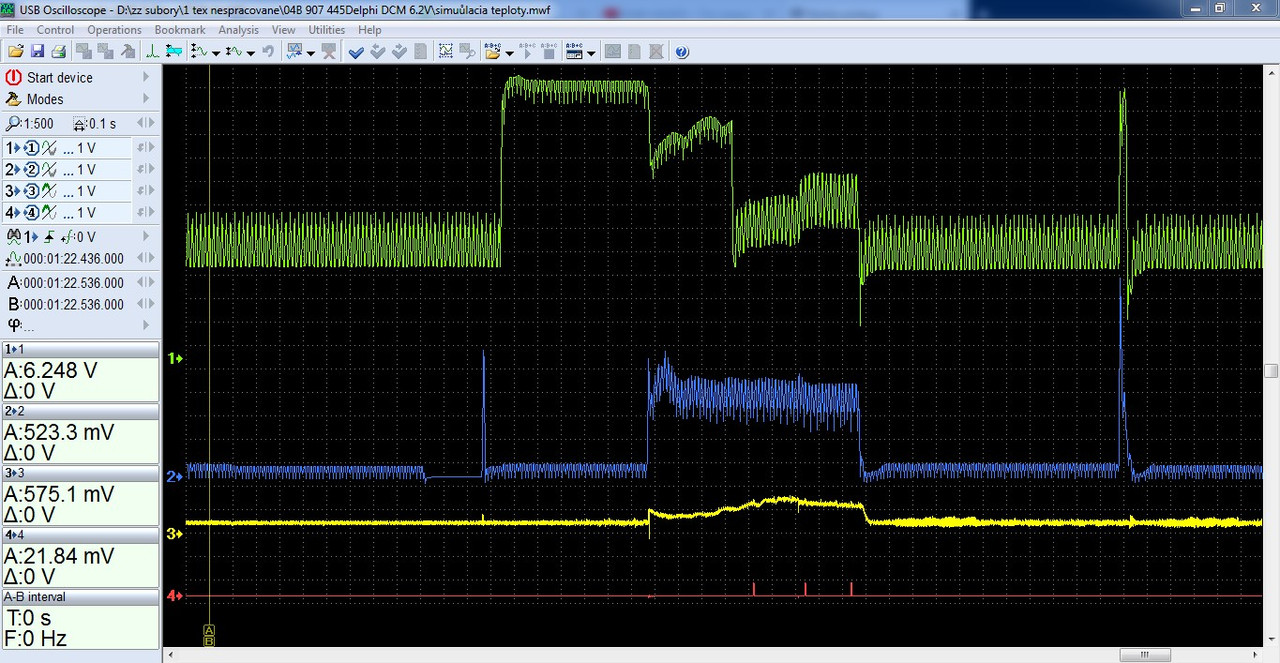Viewport: 1280px width, 663px height.
Task: Click the A/B cursor marker on the timeline
Action: pos(209,635)
